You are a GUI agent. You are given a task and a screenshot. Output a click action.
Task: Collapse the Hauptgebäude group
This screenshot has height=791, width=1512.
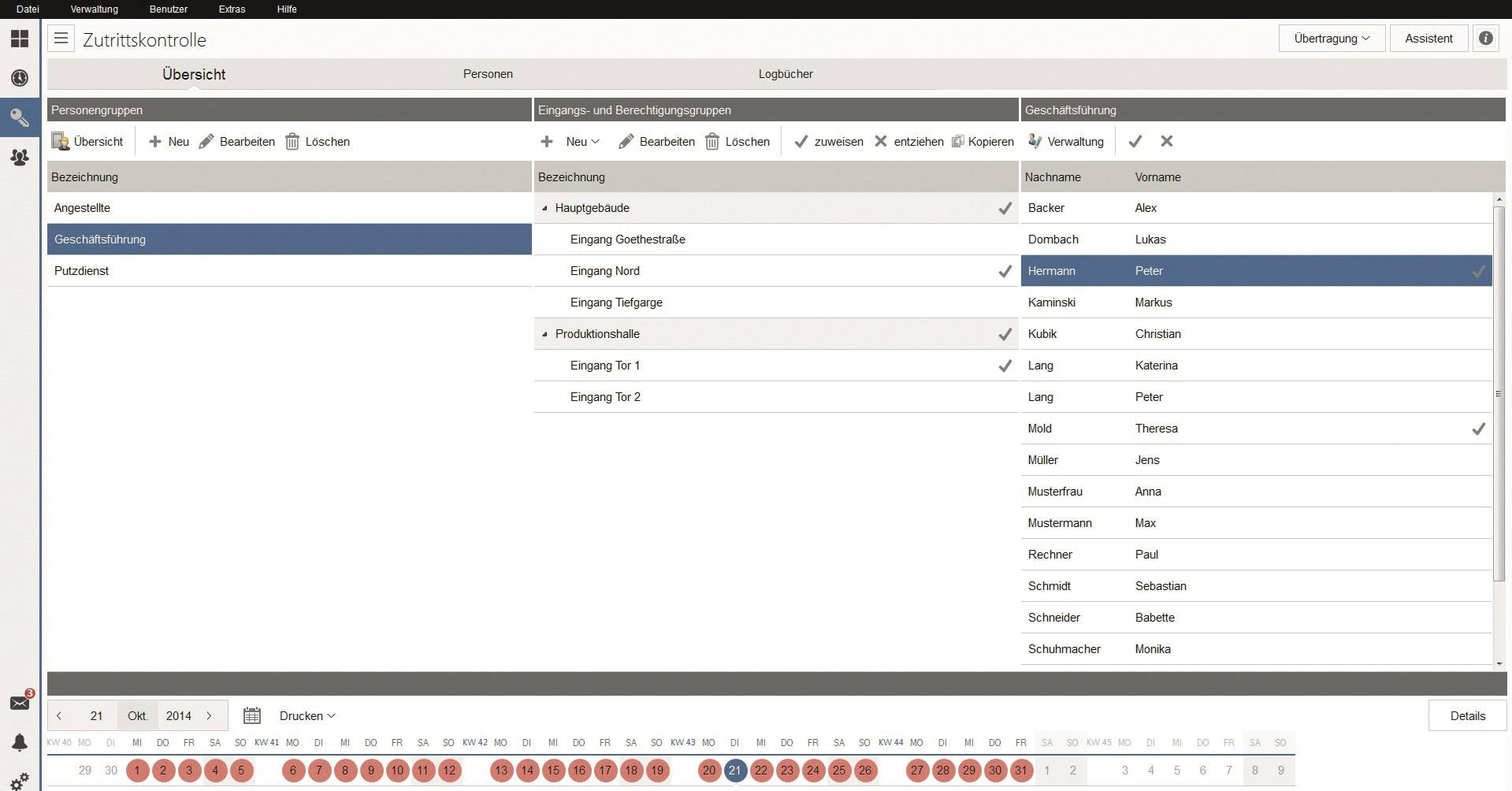point(545,208)
